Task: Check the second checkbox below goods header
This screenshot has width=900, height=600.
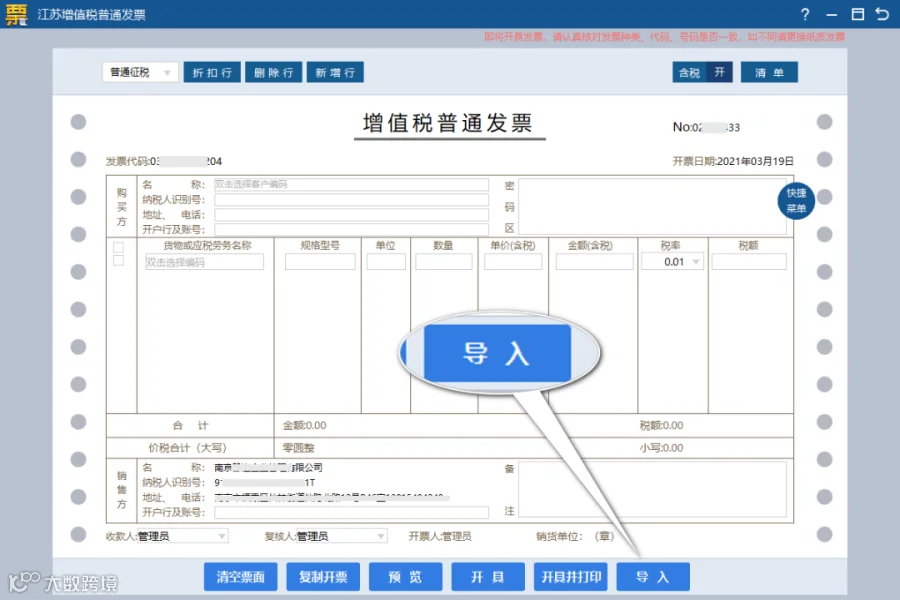Action: coord(119,261)
